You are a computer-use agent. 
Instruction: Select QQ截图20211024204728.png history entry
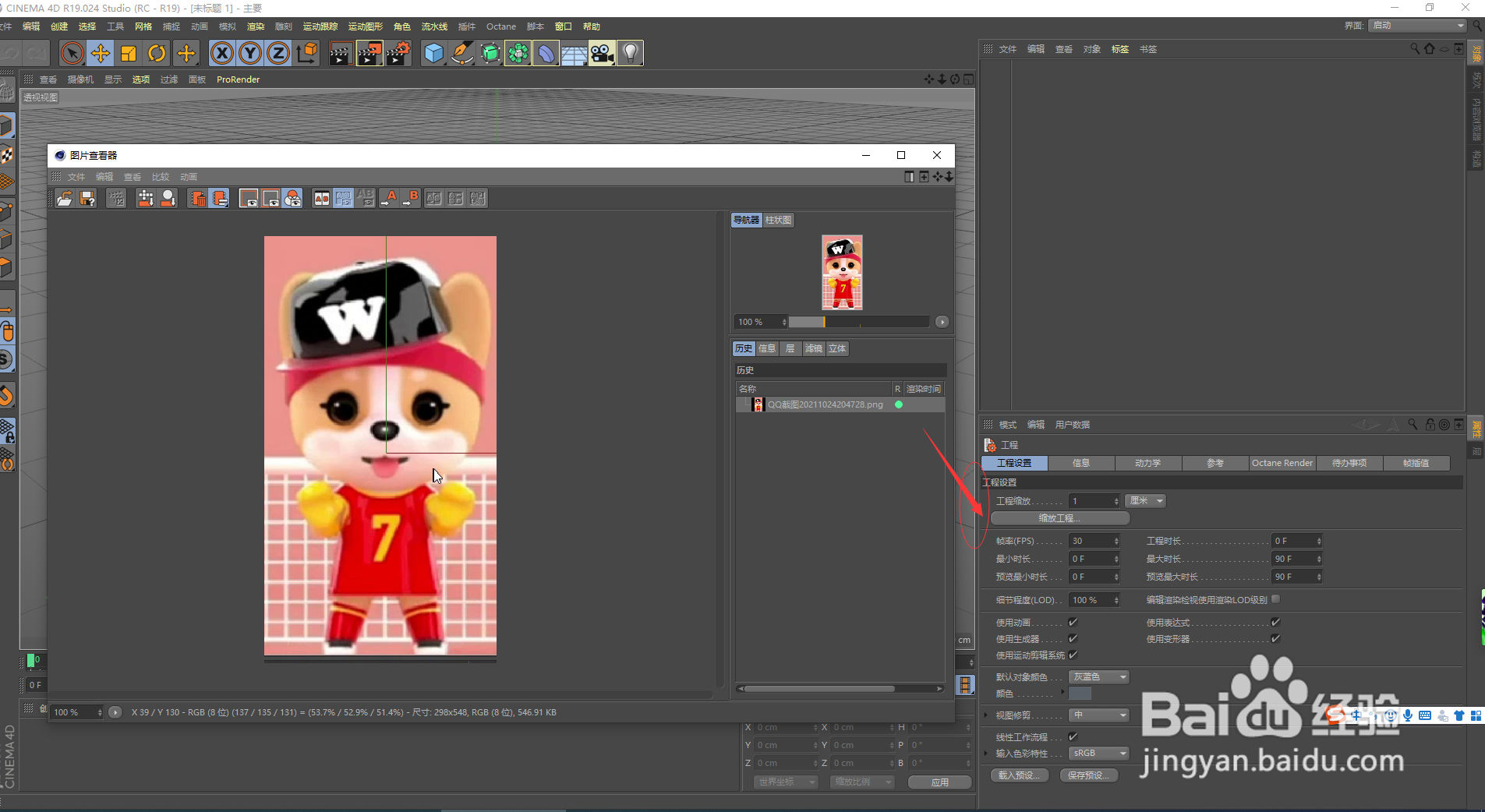[x=840, y=404]
